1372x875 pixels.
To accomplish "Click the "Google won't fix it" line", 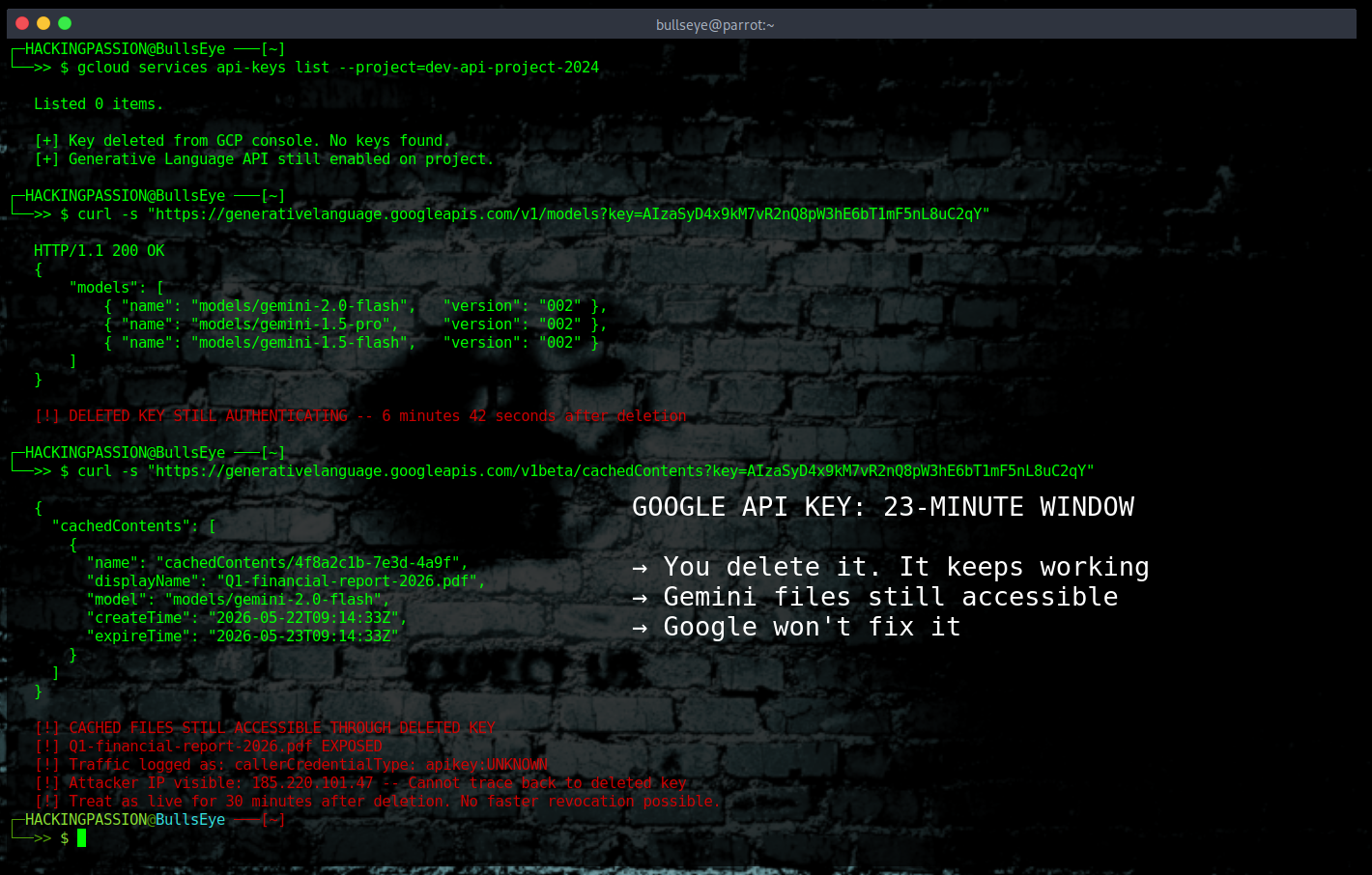I will (x=796, y=627).
